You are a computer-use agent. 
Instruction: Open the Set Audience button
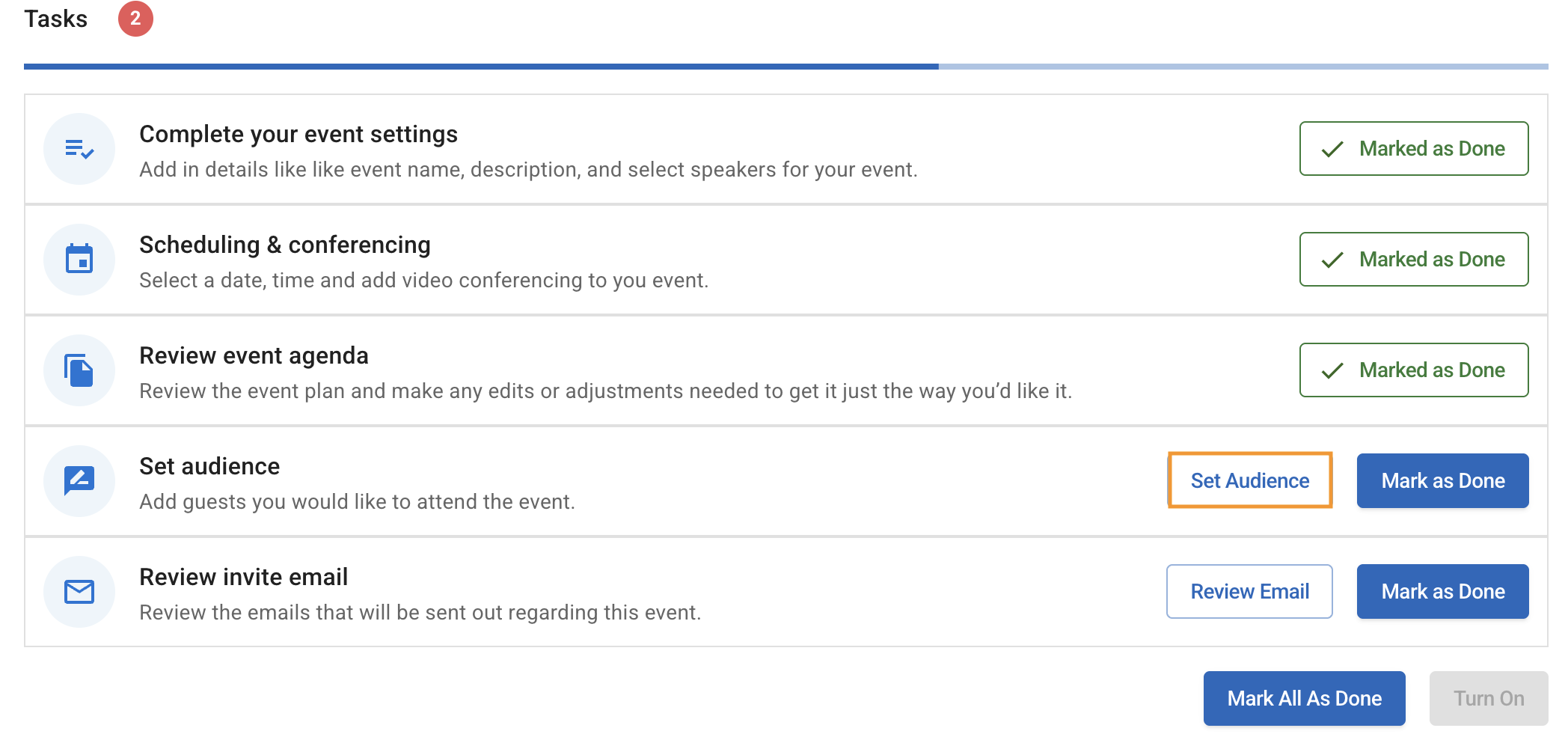pos(1249,480)
